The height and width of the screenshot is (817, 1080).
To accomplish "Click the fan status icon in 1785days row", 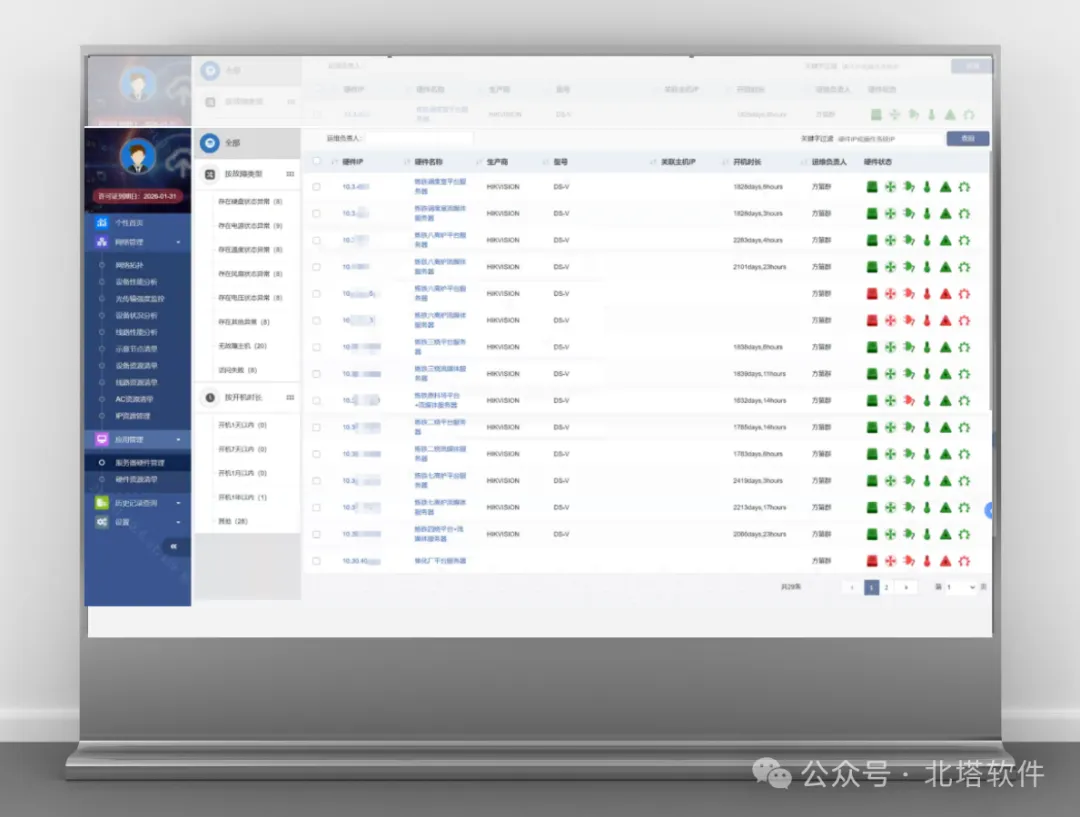I will [x=890, y=428].
